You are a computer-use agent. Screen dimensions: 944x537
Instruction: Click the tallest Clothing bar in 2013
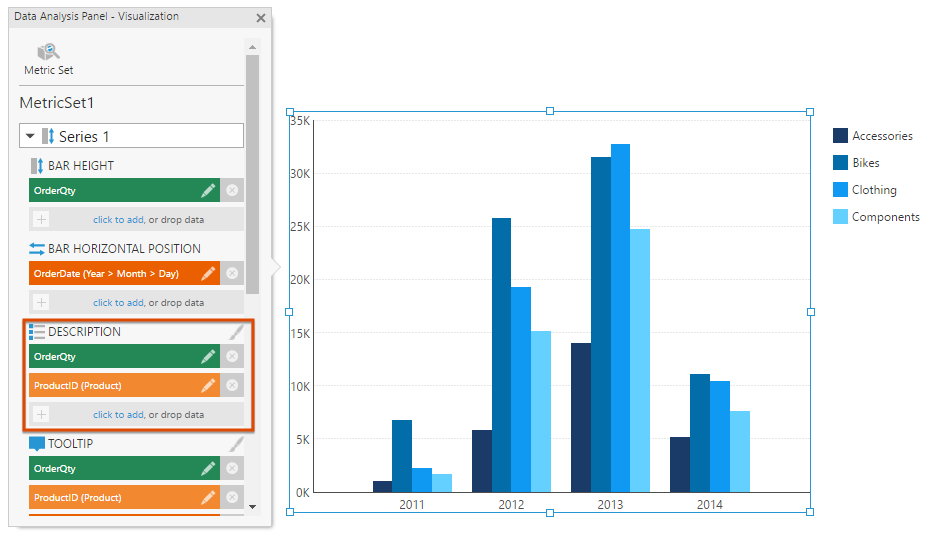pos(620,318)
